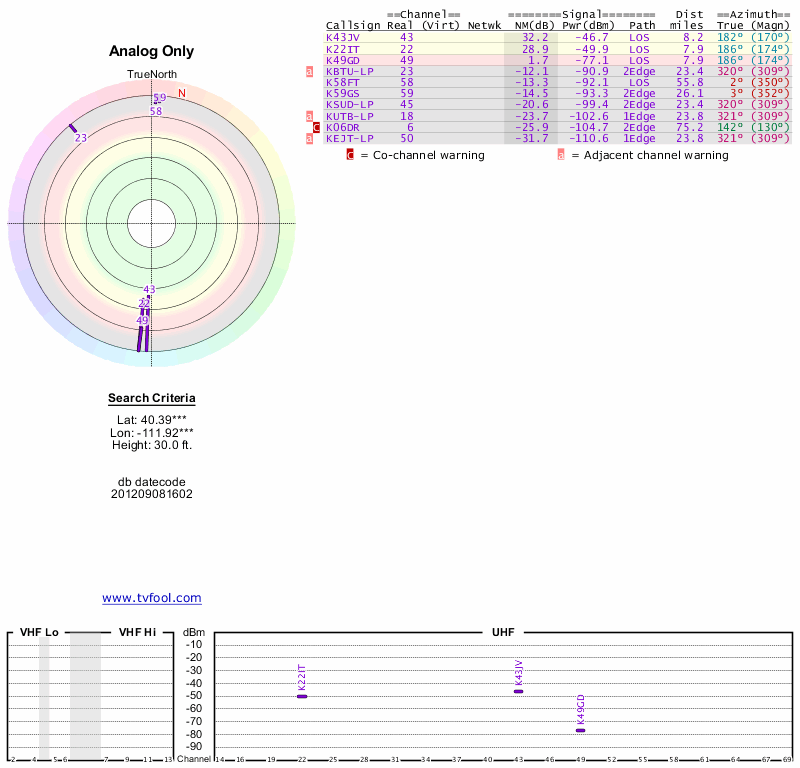Open the www.tvfool.com link
The height and width of the screenshot is (768, 800).
(152, 598)
